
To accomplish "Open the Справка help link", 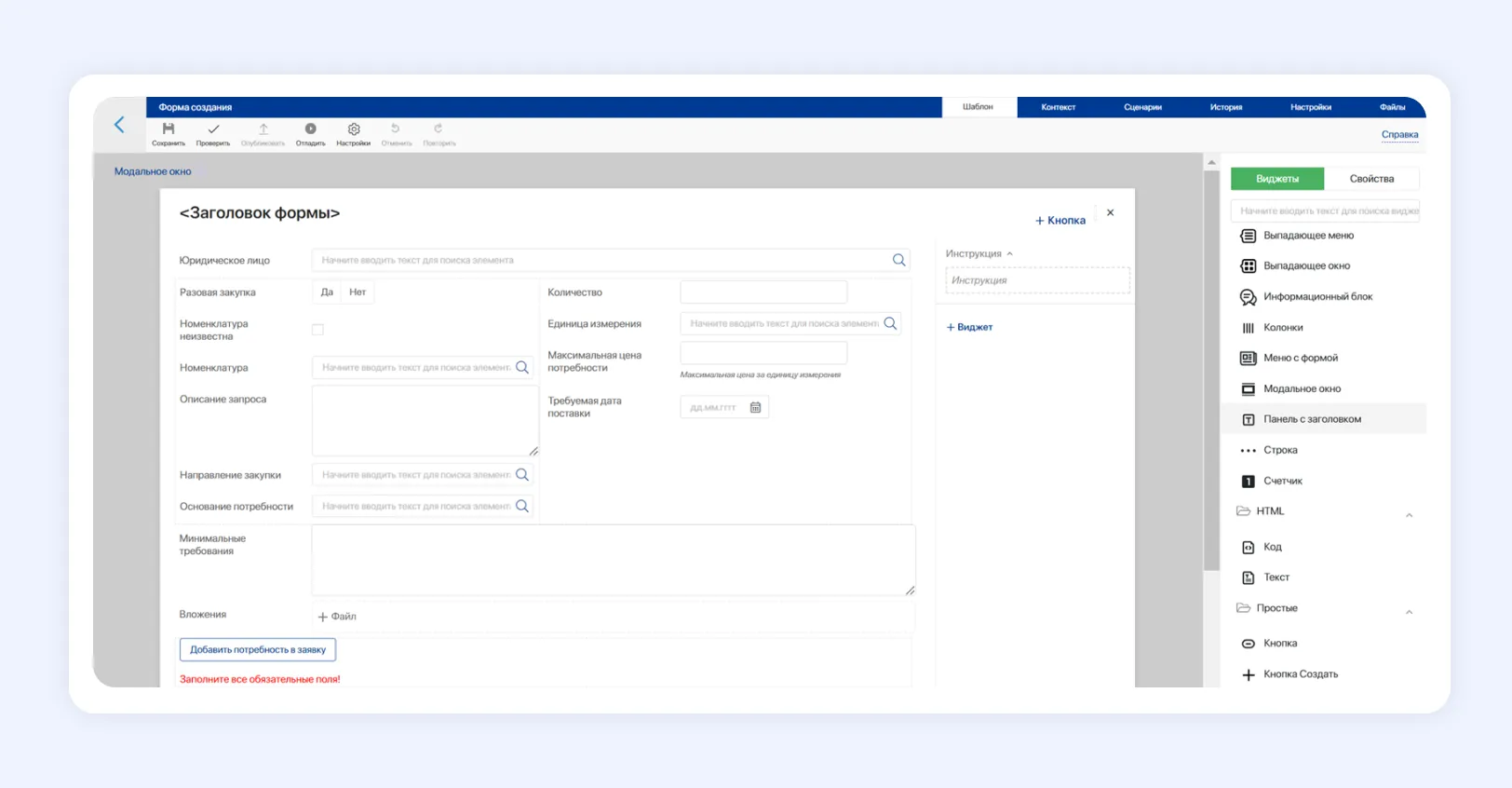I will pos(1399,135).
